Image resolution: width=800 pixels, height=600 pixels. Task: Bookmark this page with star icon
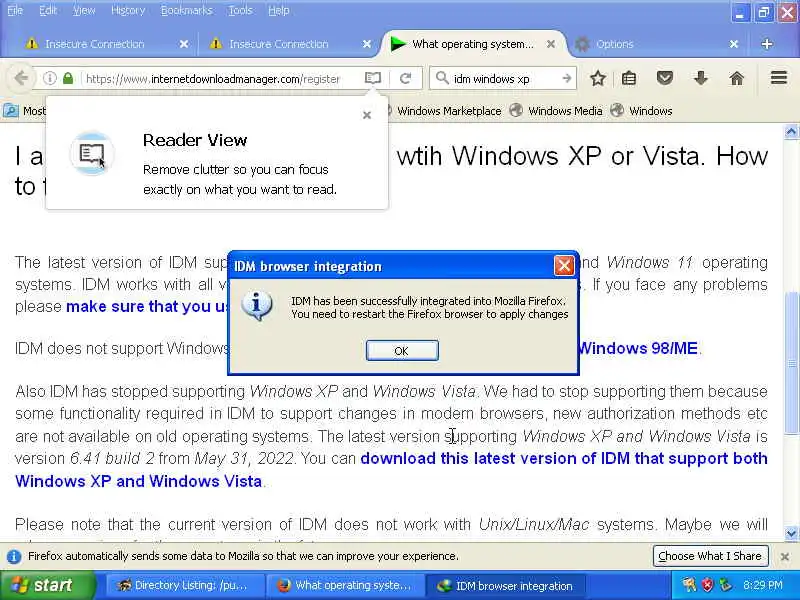click(x=597, y=78)
